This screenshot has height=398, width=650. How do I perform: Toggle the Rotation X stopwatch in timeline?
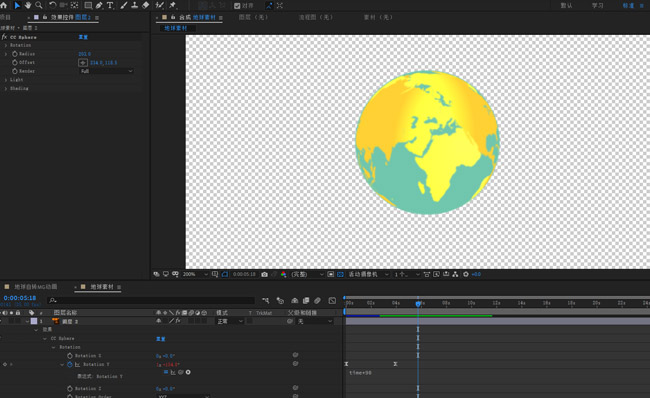point(70,356)
